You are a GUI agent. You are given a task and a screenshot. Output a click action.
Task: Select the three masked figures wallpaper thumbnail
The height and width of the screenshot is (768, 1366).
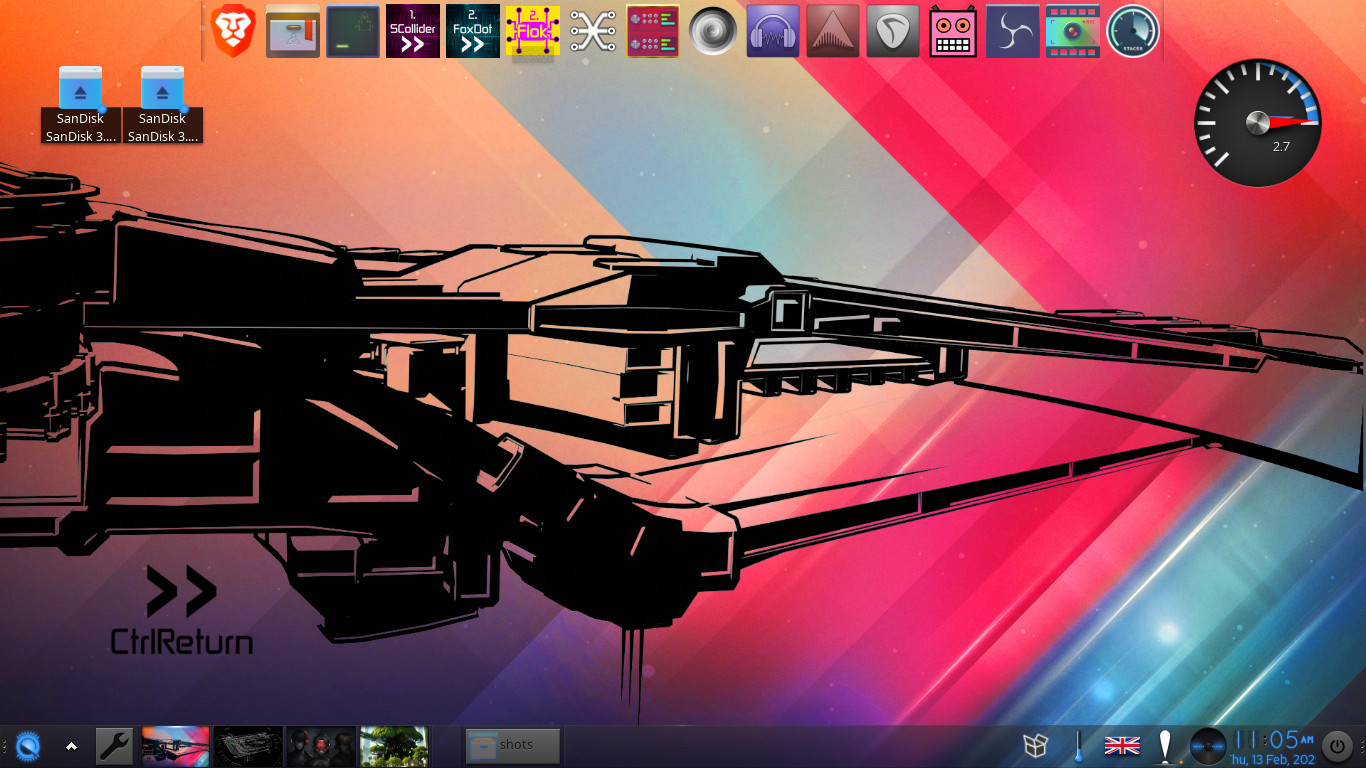(x=321, y=746)
